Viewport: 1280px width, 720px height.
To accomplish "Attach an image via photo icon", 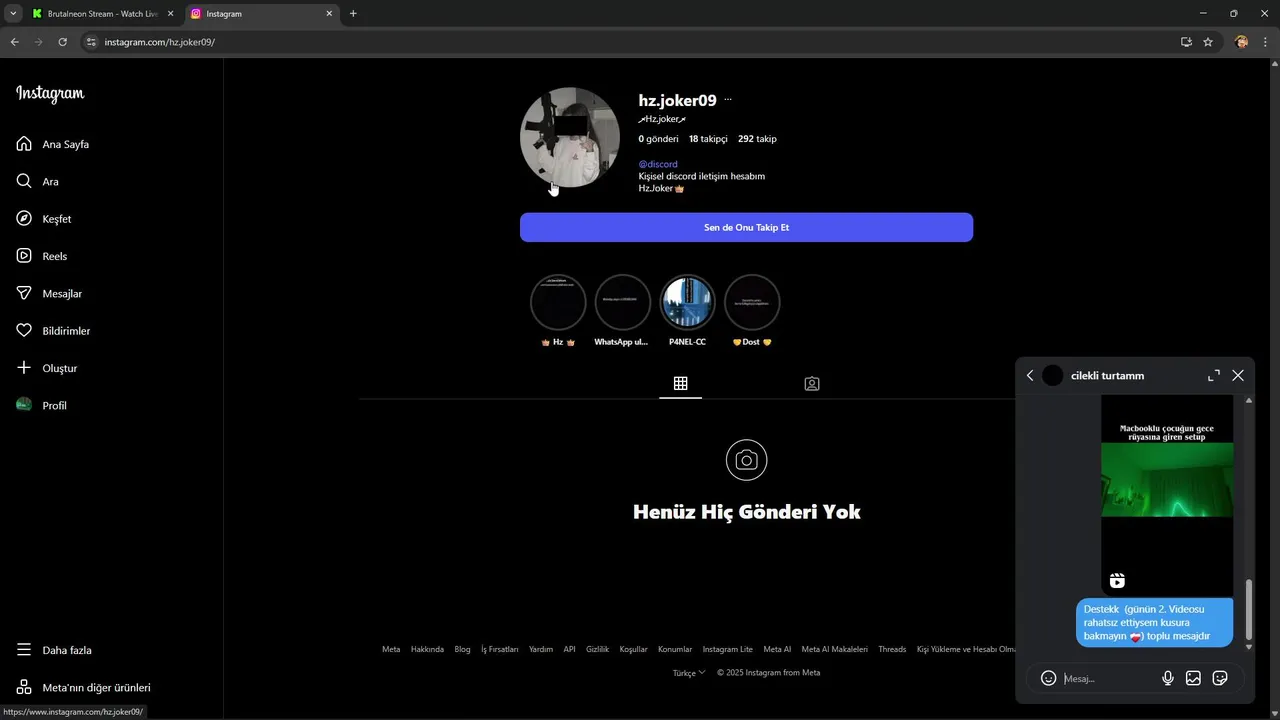I will [1193, 678].
